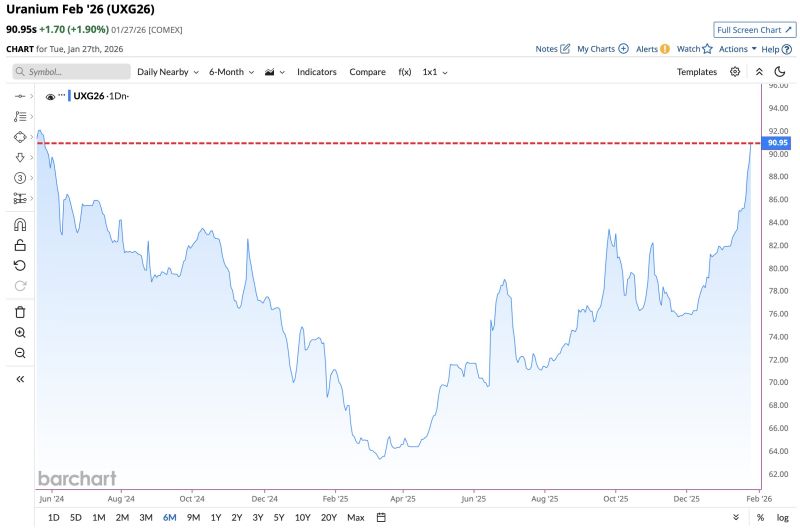Open the 1x1 grid layout dropdown
This screenshot has height=529, width=800.
tap(435, 72)
